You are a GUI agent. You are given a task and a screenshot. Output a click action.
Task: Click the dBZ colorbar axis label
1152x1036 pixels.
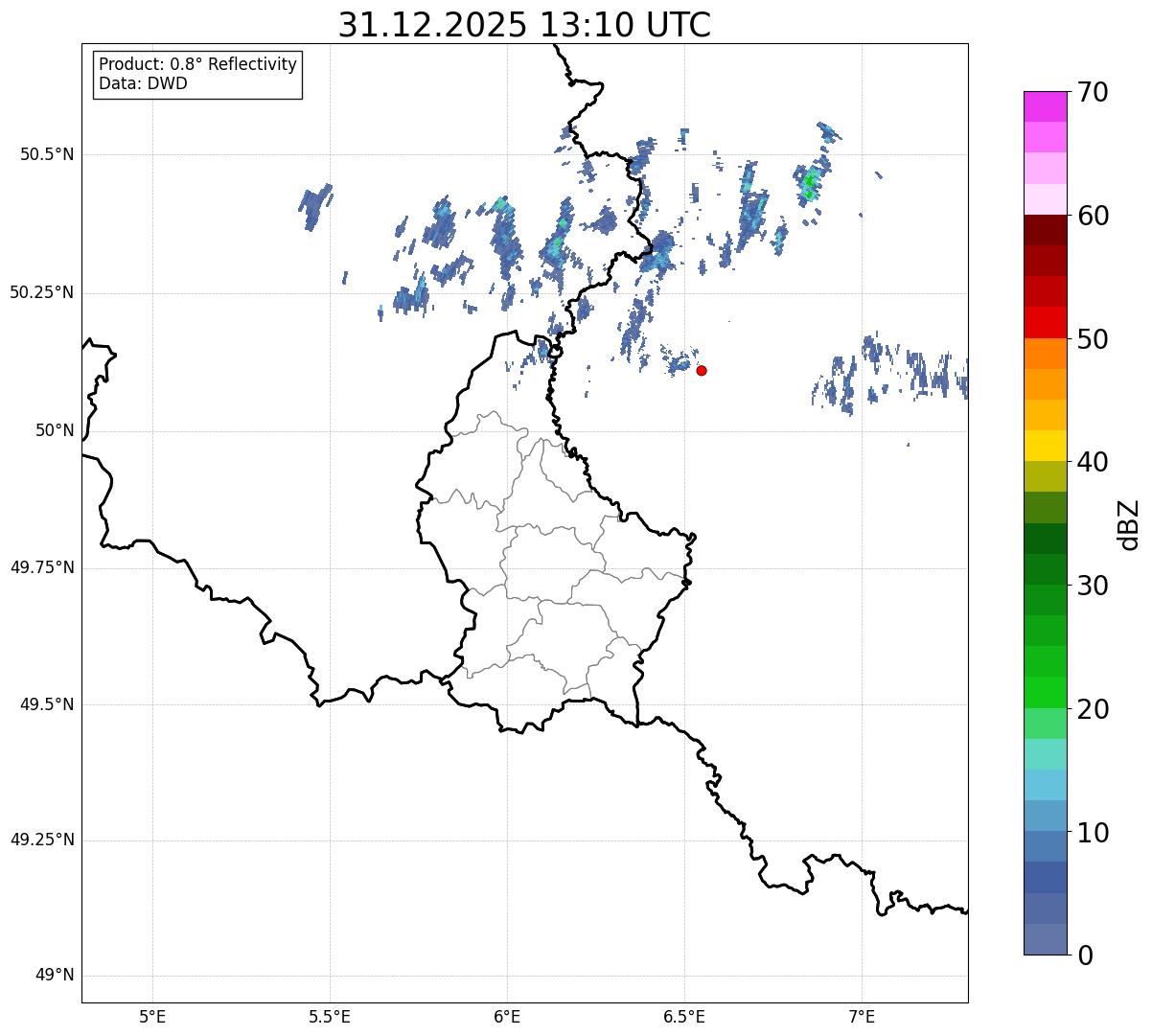pos(1129,524)
